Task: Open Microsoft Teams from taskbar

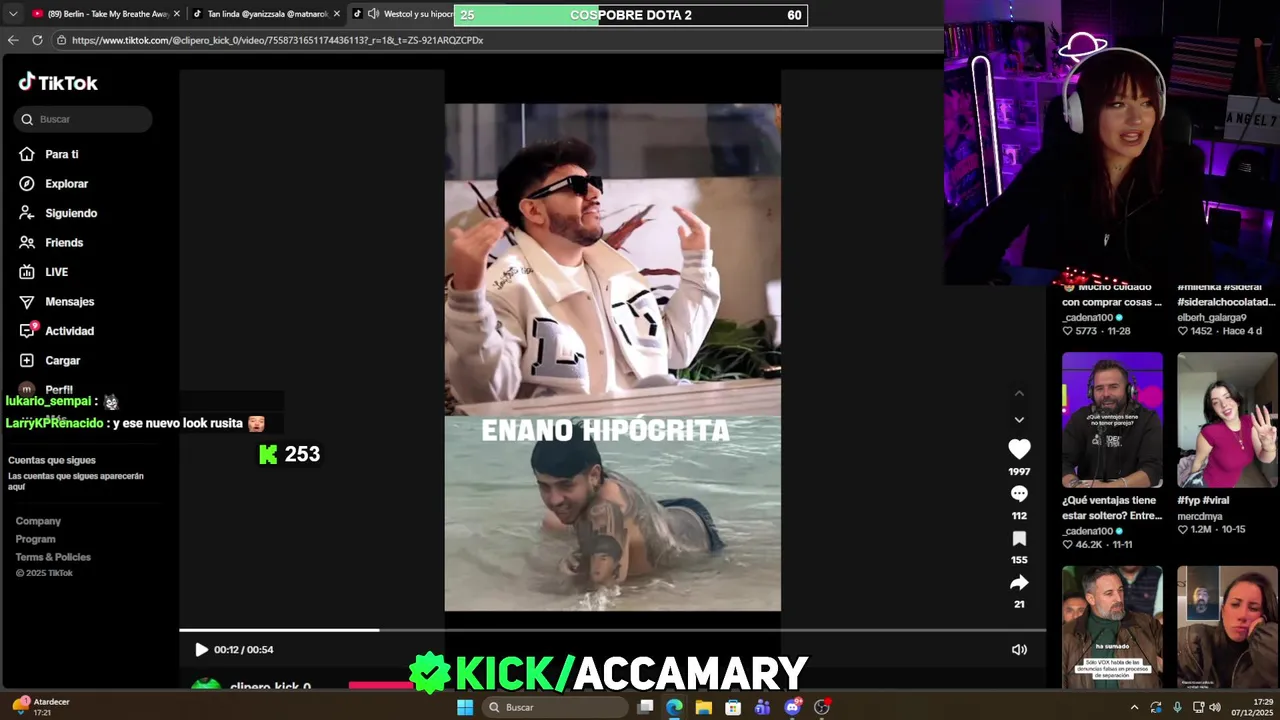Action: click(763, 707)
